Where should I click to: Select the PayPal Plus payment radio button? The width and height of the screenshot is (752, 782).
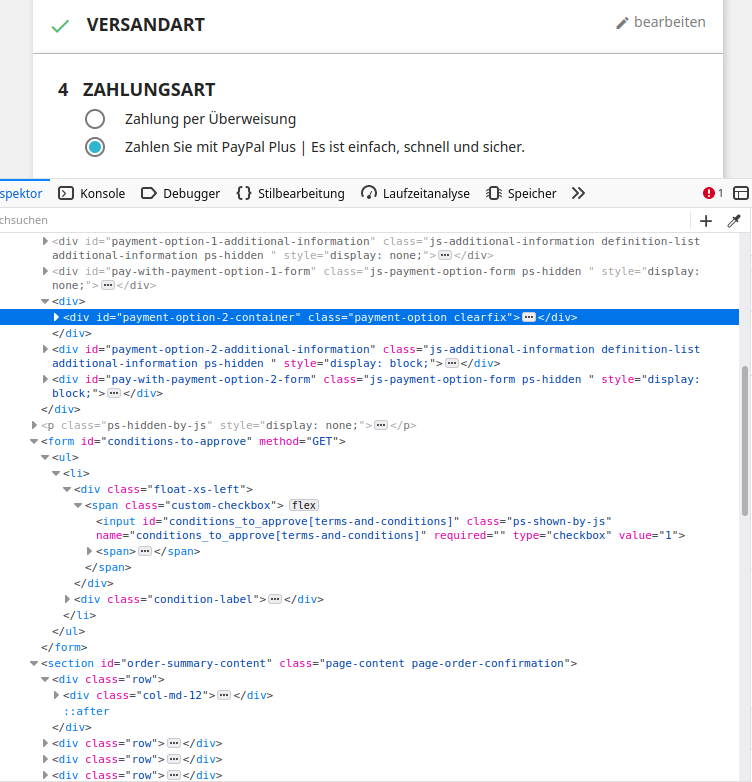95,147
